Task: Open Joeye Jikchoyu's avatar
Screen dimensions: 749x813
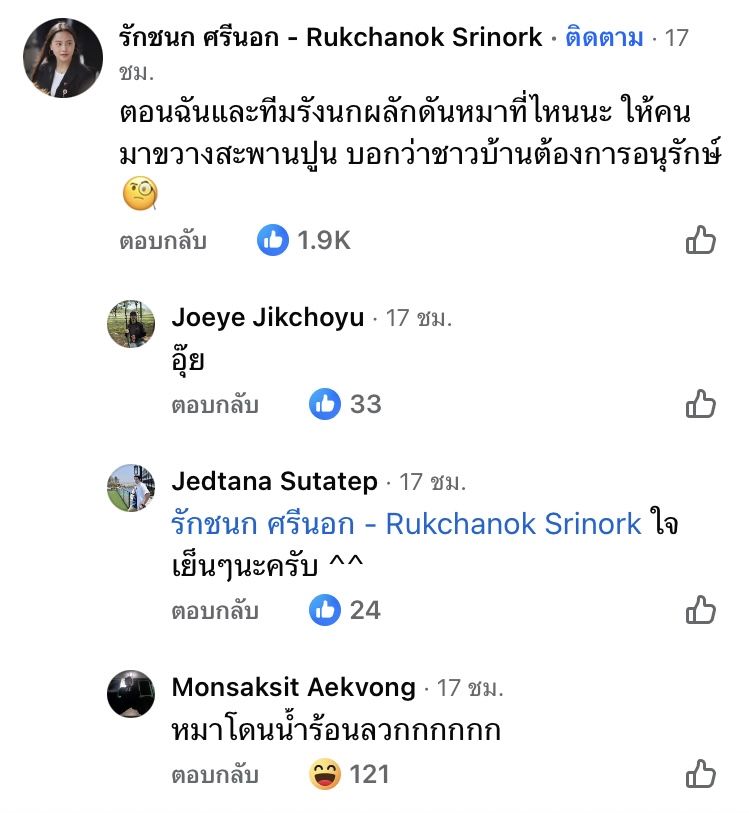Action: (130, 324)
